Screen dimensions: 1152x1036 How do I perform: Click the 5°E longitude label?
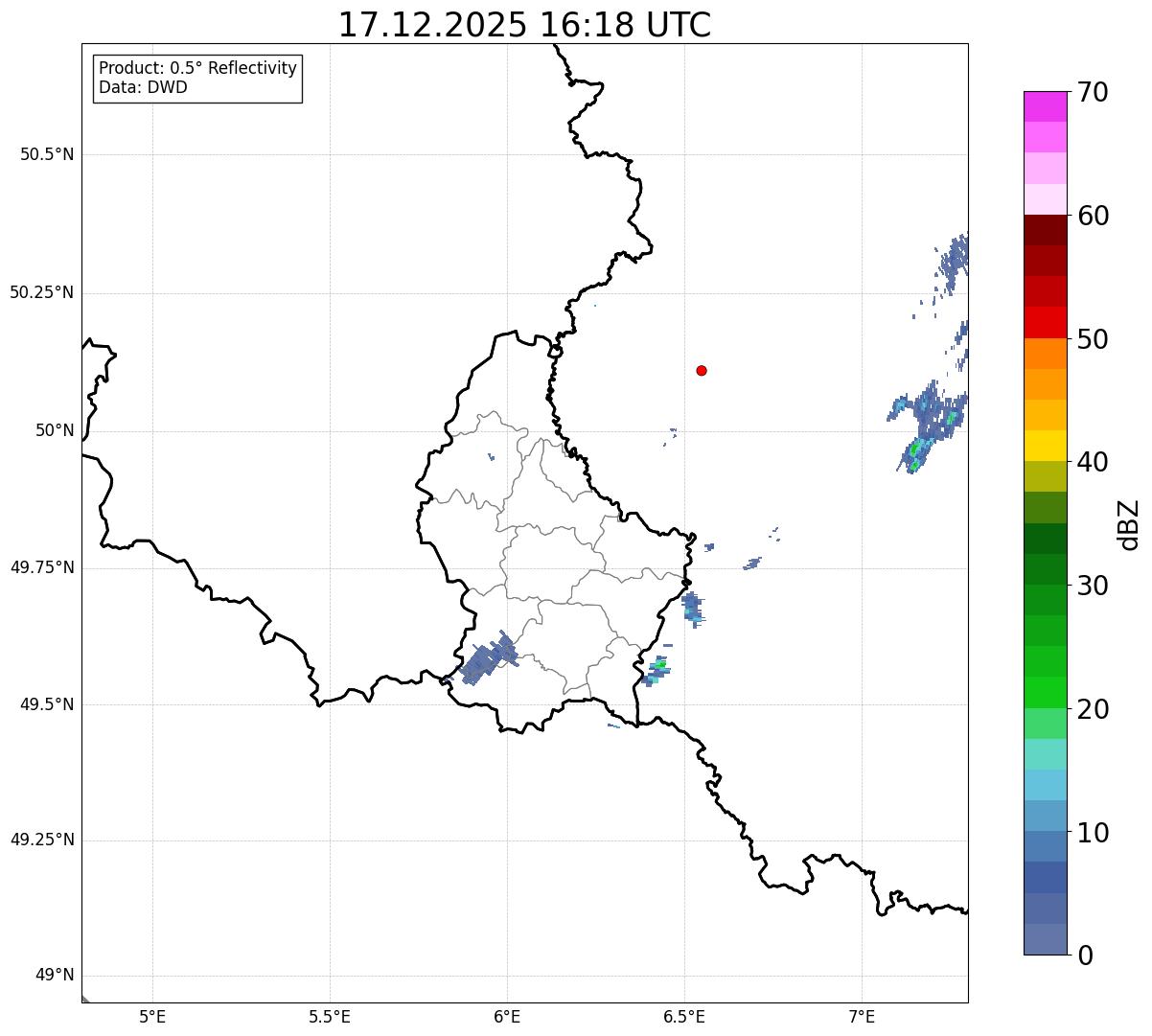pos(152,1018)
